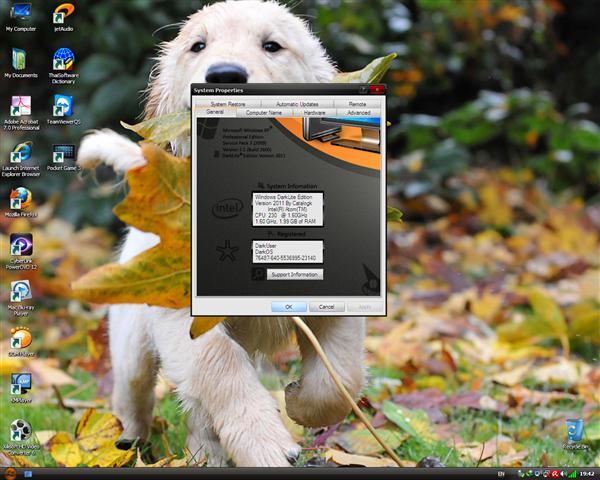The image size is (600, 480).
Task: Click the Support Information button
Action: click(294, 274)
